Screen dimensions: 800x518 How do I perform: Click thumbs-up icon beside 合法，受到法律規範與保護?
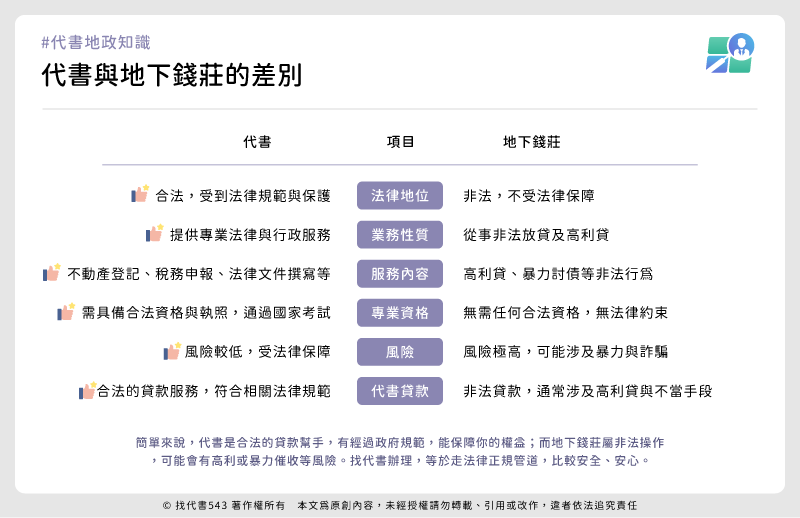point(140,195)
